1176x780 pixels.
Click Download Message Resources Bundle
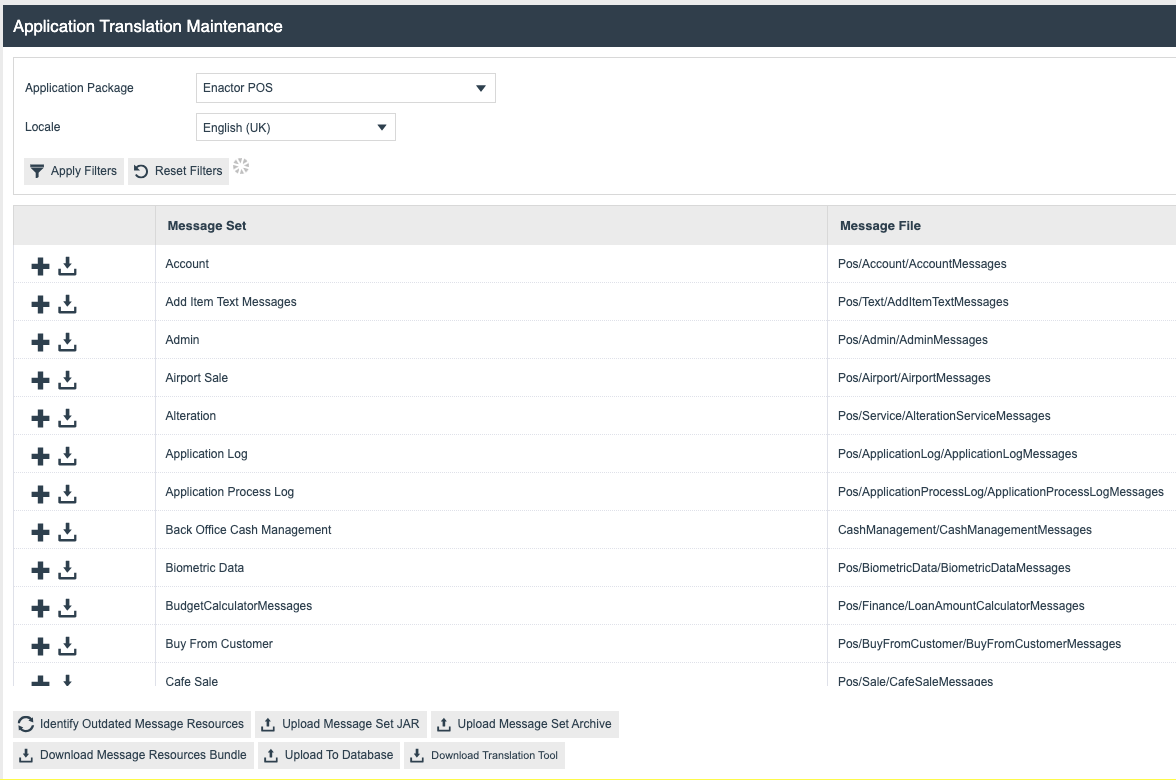pos(133,755)
